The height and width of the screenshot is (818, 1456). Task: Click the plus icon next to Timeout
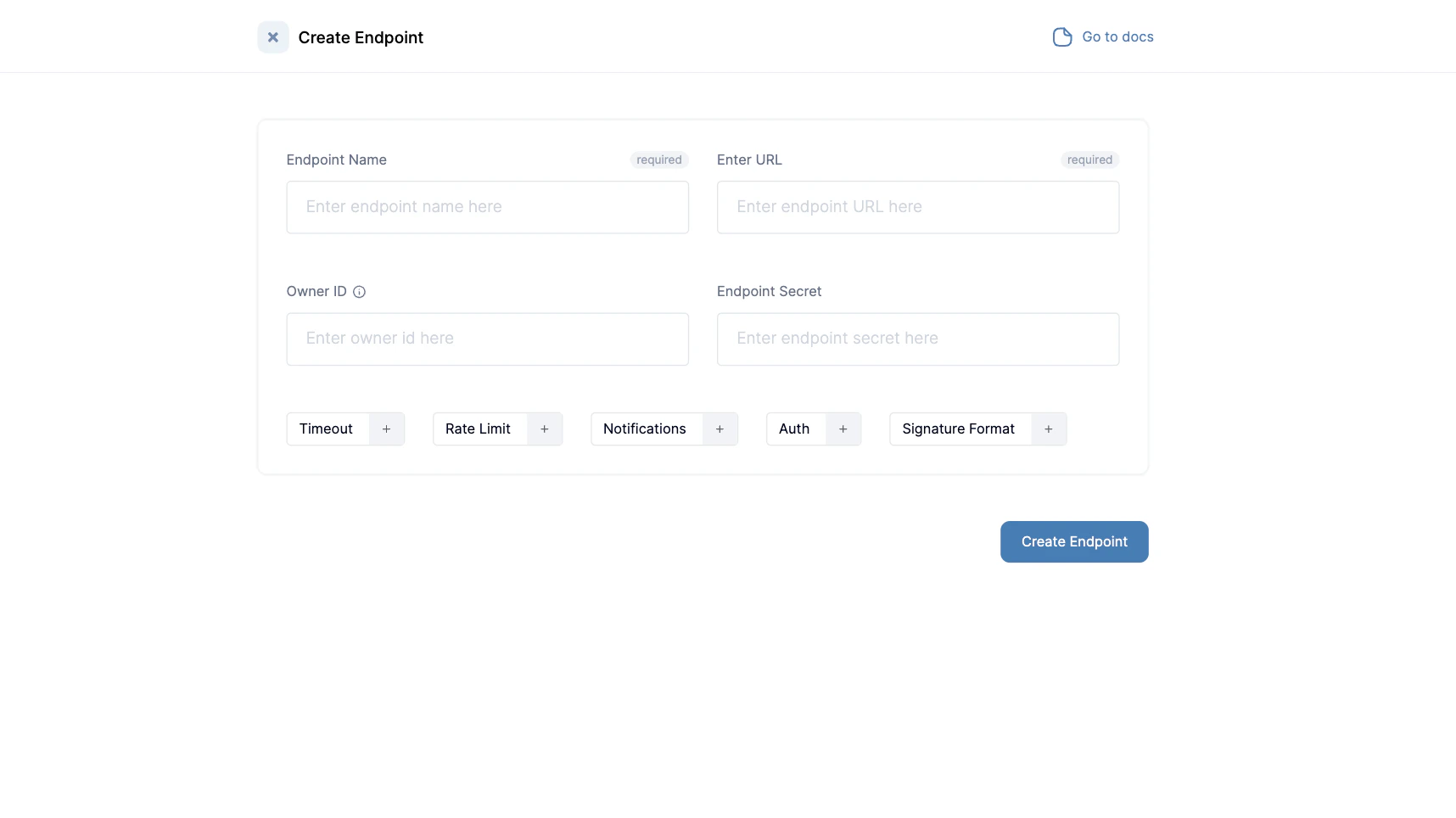(386, 429)
